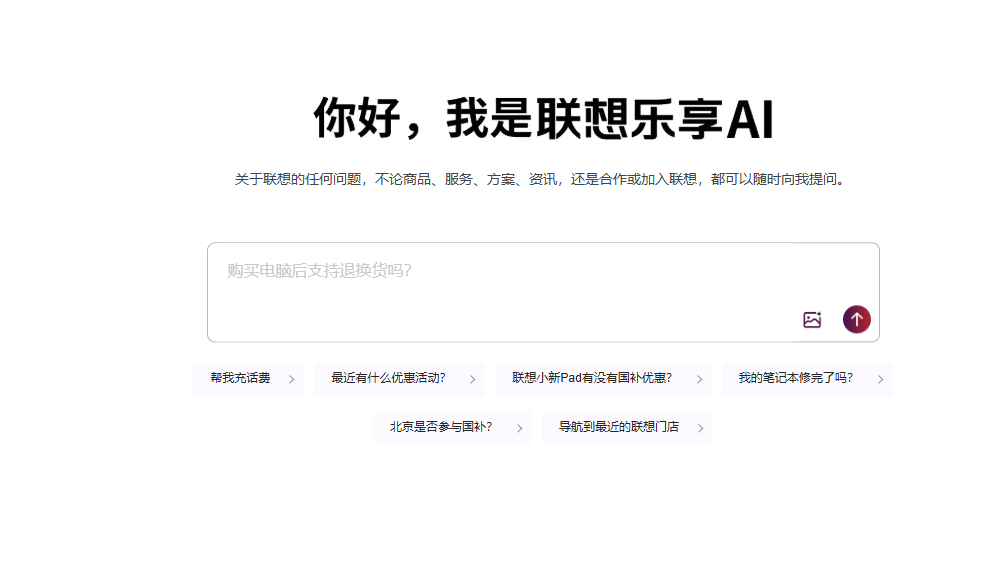This screenshot has width=985, height=568.
Task: Focus the chat input field placeholder text
Action: [x=319, y=271]
